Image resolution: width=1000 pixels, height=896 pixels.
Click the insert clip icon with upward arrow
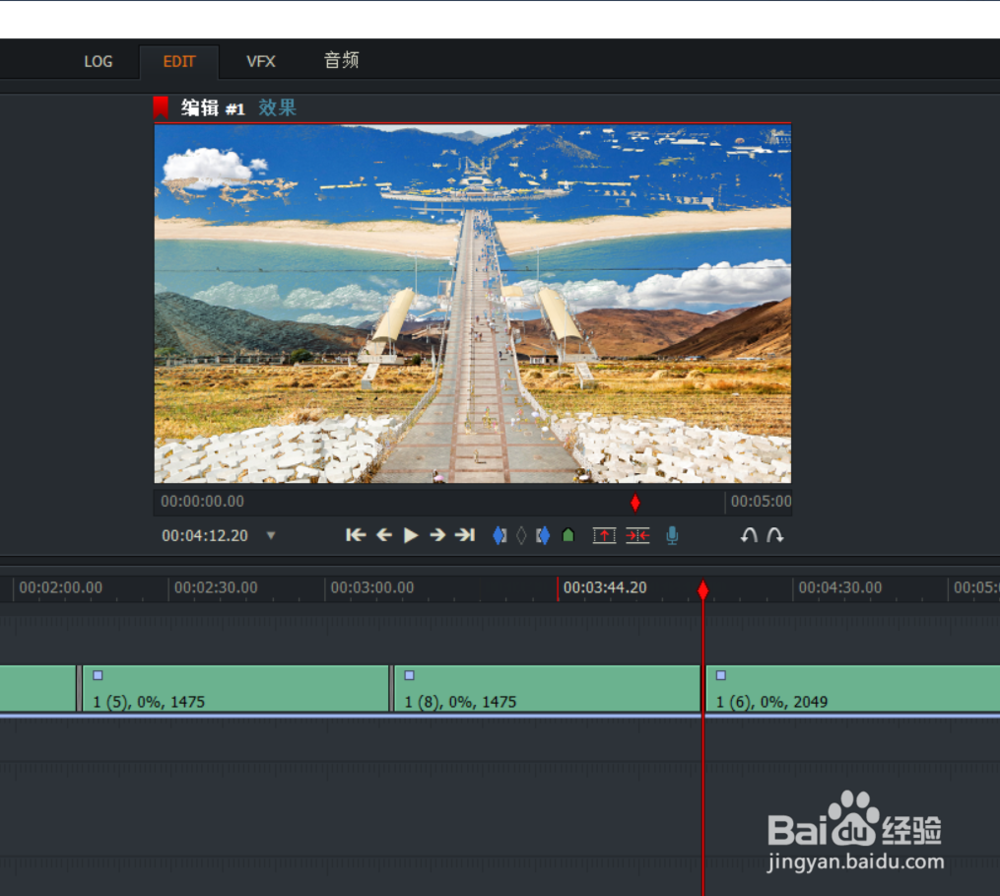click(x=605, y=535)
